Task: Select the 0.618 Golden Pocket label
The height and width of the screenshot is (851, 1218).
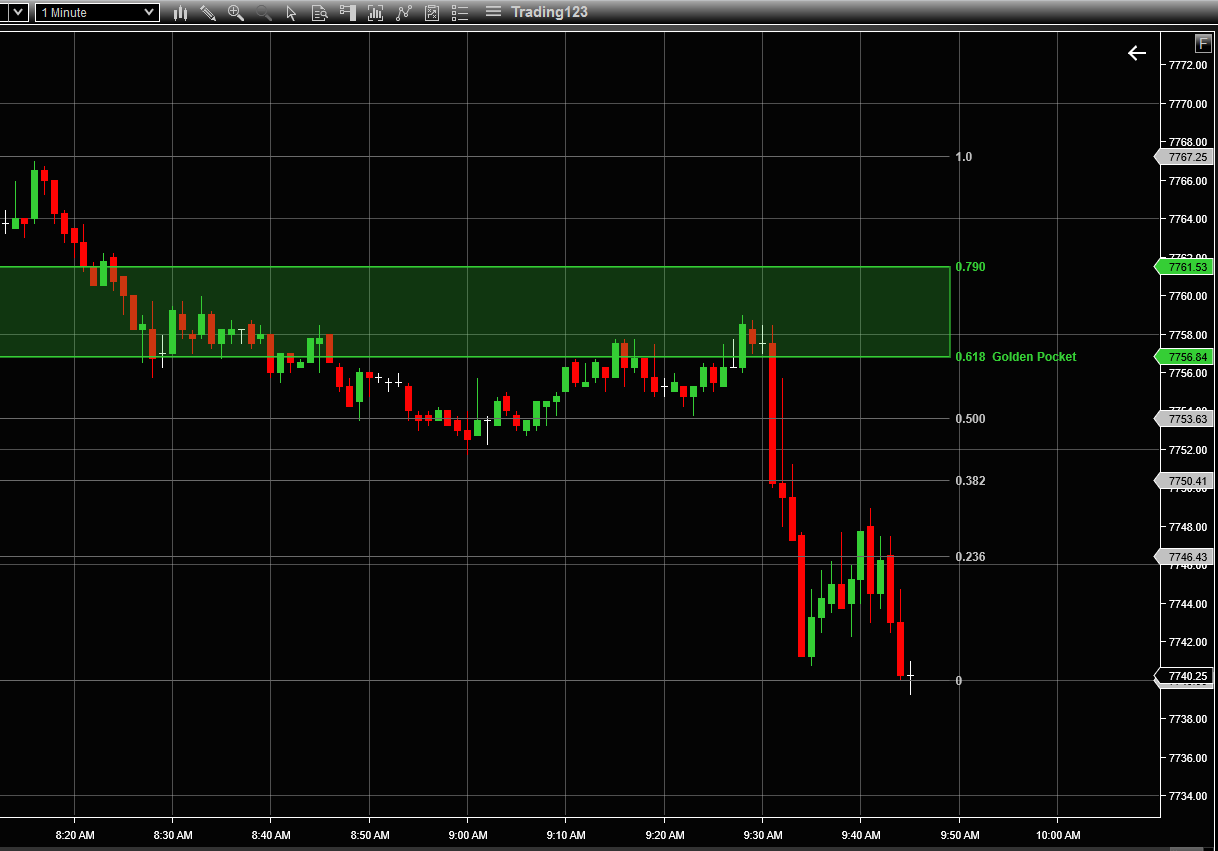Action: pos(1016,357)
